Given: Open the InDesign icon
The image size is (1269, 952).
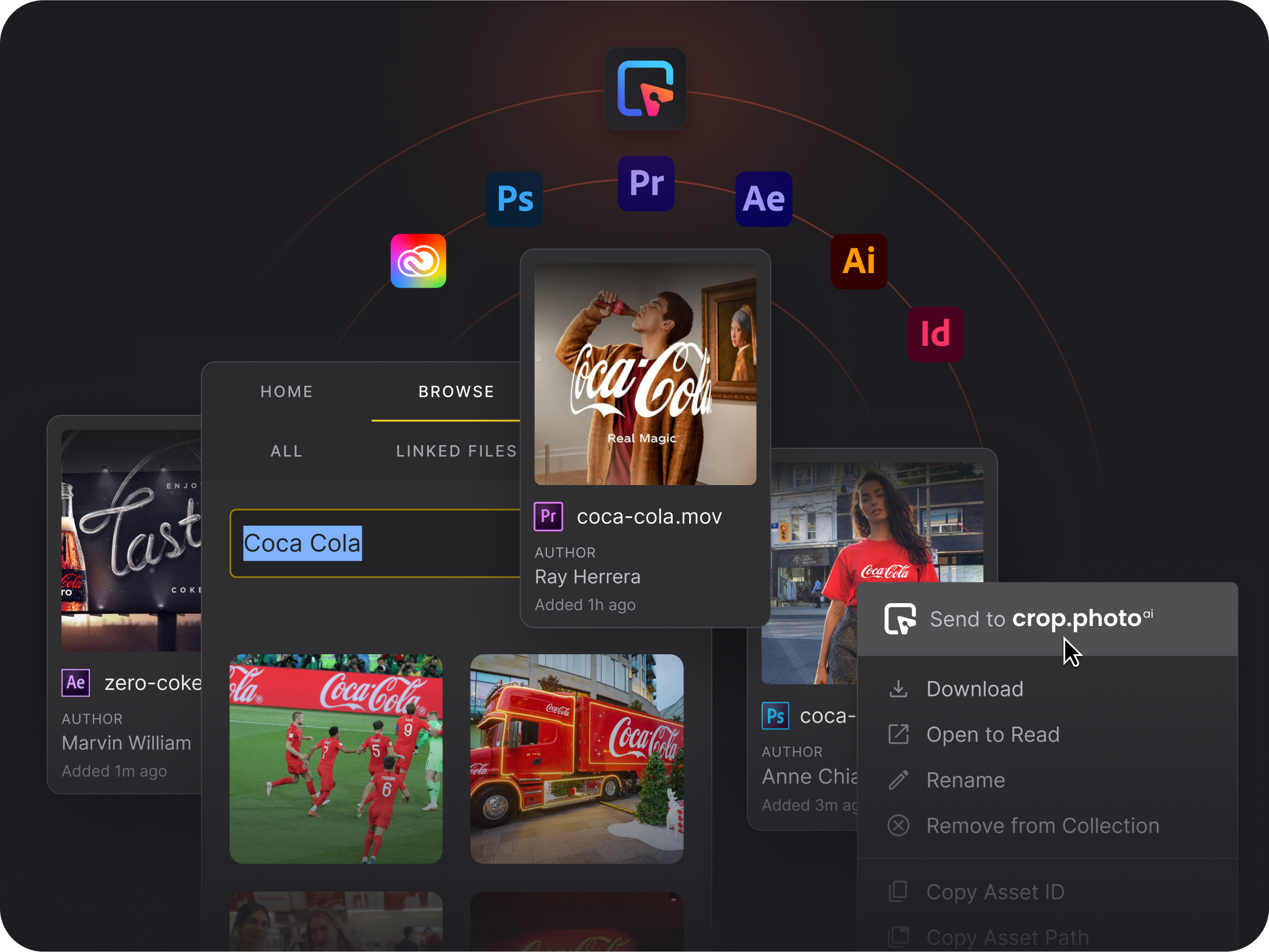Looking at the screenshot, I should [935, 334].
